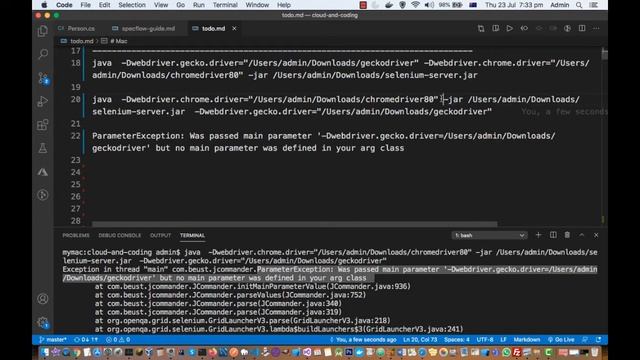The height and width of the screenshot is (360, 640).
Task: Switch to the PROBLEMS panel tab
Action: [x=76, y=236]
